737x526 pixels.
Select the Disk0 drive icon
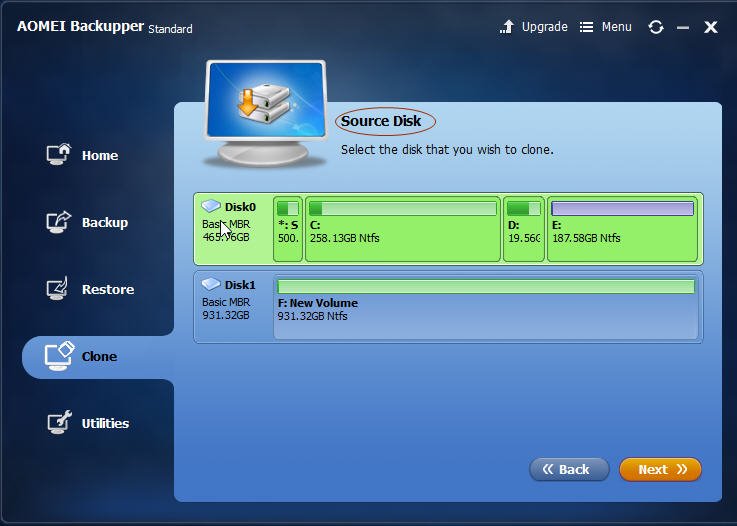(x=211, y=206)
